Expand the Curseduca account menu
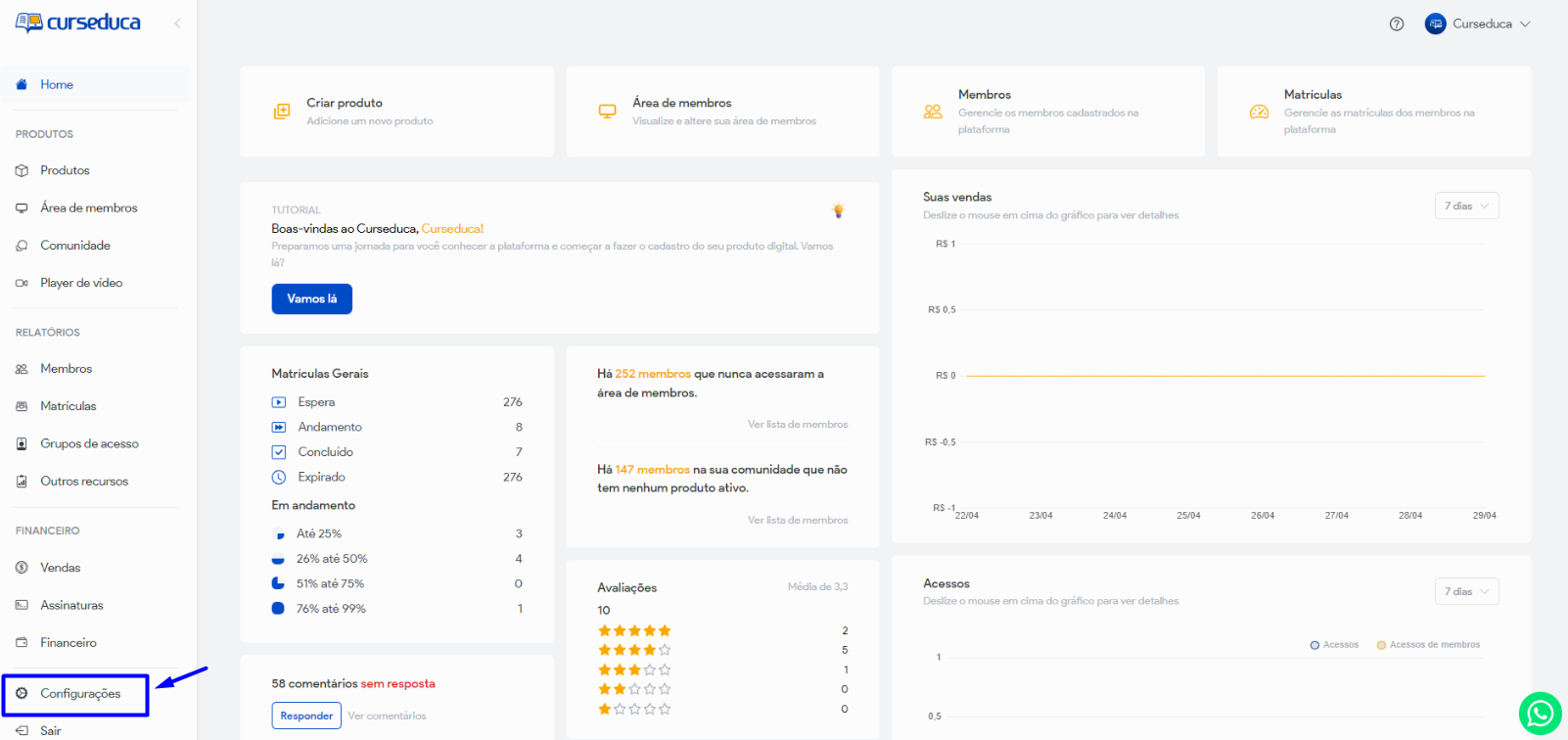 [x=1478, y=24]
